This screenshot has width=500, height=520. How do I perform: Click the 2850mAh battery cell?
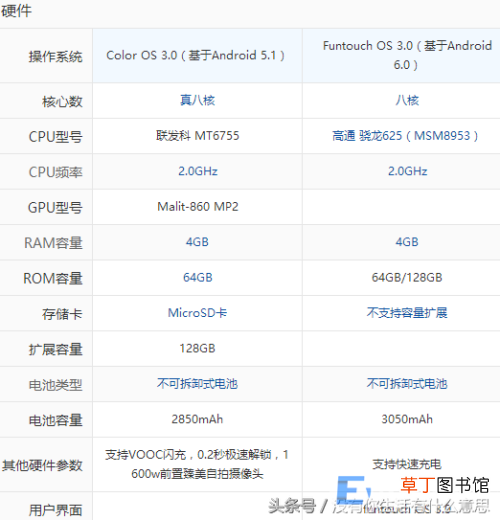pyautogui.click(x=197, y=419)
